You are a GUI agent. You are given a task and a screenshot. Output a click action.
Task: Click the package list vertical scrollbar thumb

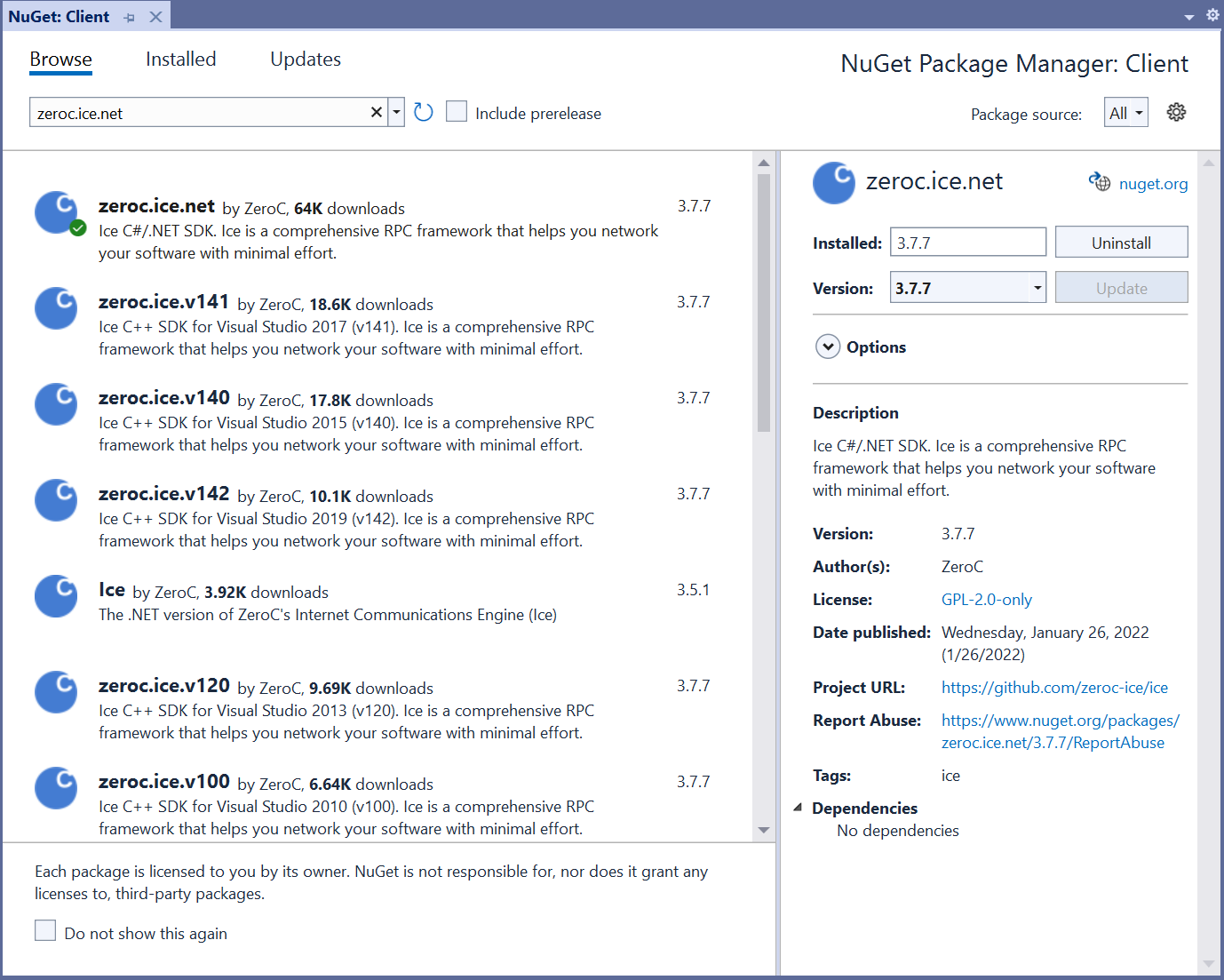pyautogui.click(x=764, y=302)
